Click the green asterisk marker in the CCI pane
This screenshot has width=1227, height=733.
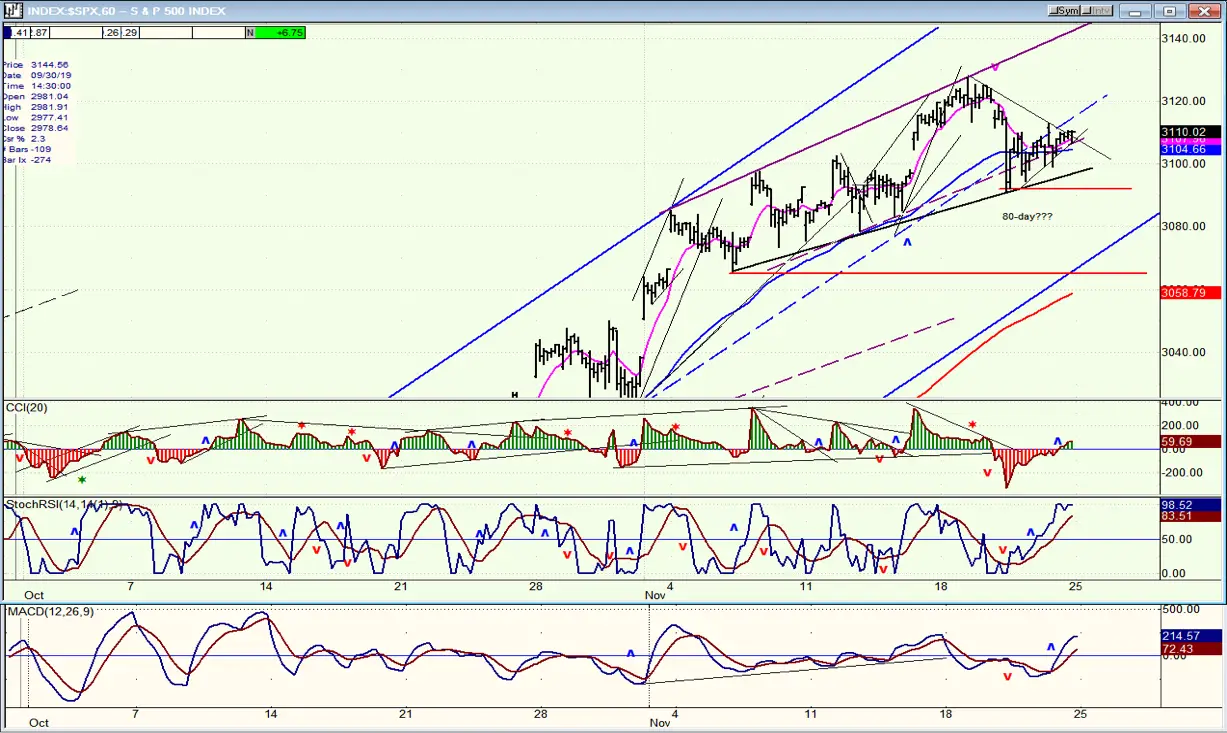pyautogui.click(x=82, y=480)
